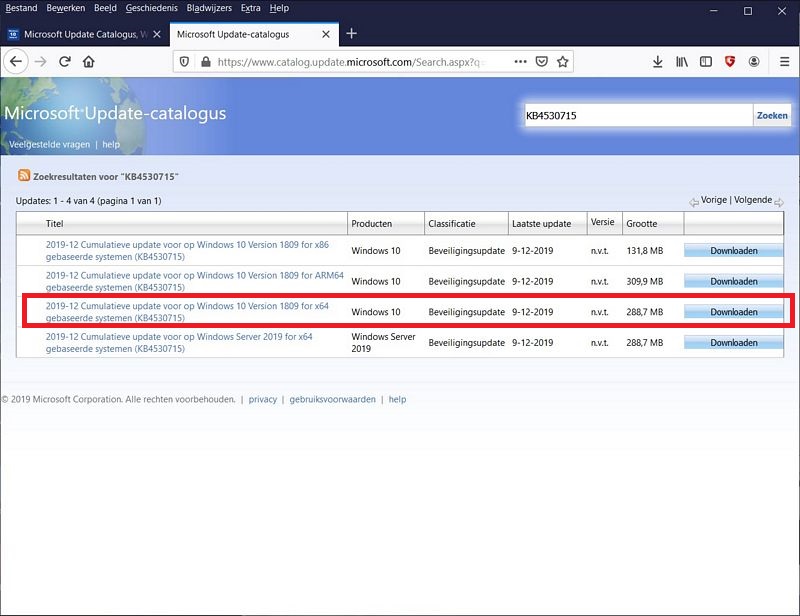Screen dimensions: 800x616
Task: Click the KB4530715 search box
Action: pos(639,115)
